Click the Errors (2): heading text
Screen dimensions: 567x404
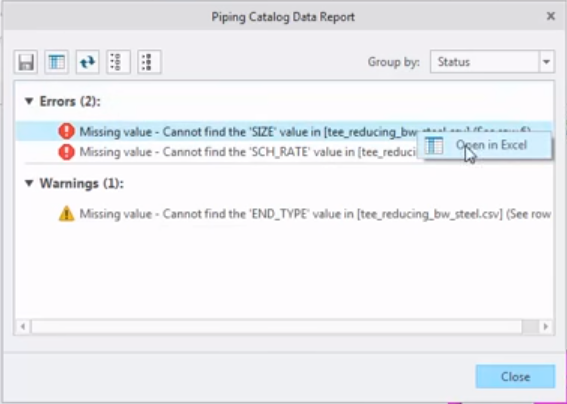pos(70,102)
